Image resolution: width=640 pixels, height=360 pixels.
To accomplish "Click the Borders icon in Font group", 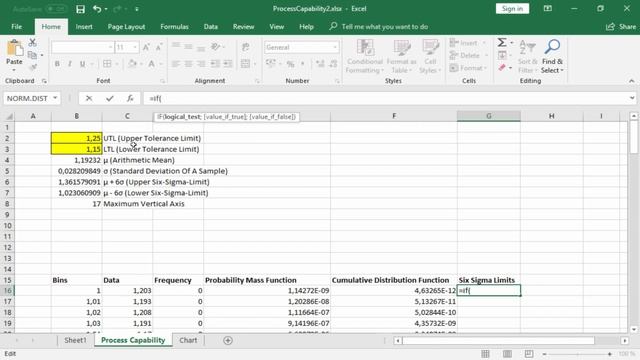I will [x=107, y=64].
